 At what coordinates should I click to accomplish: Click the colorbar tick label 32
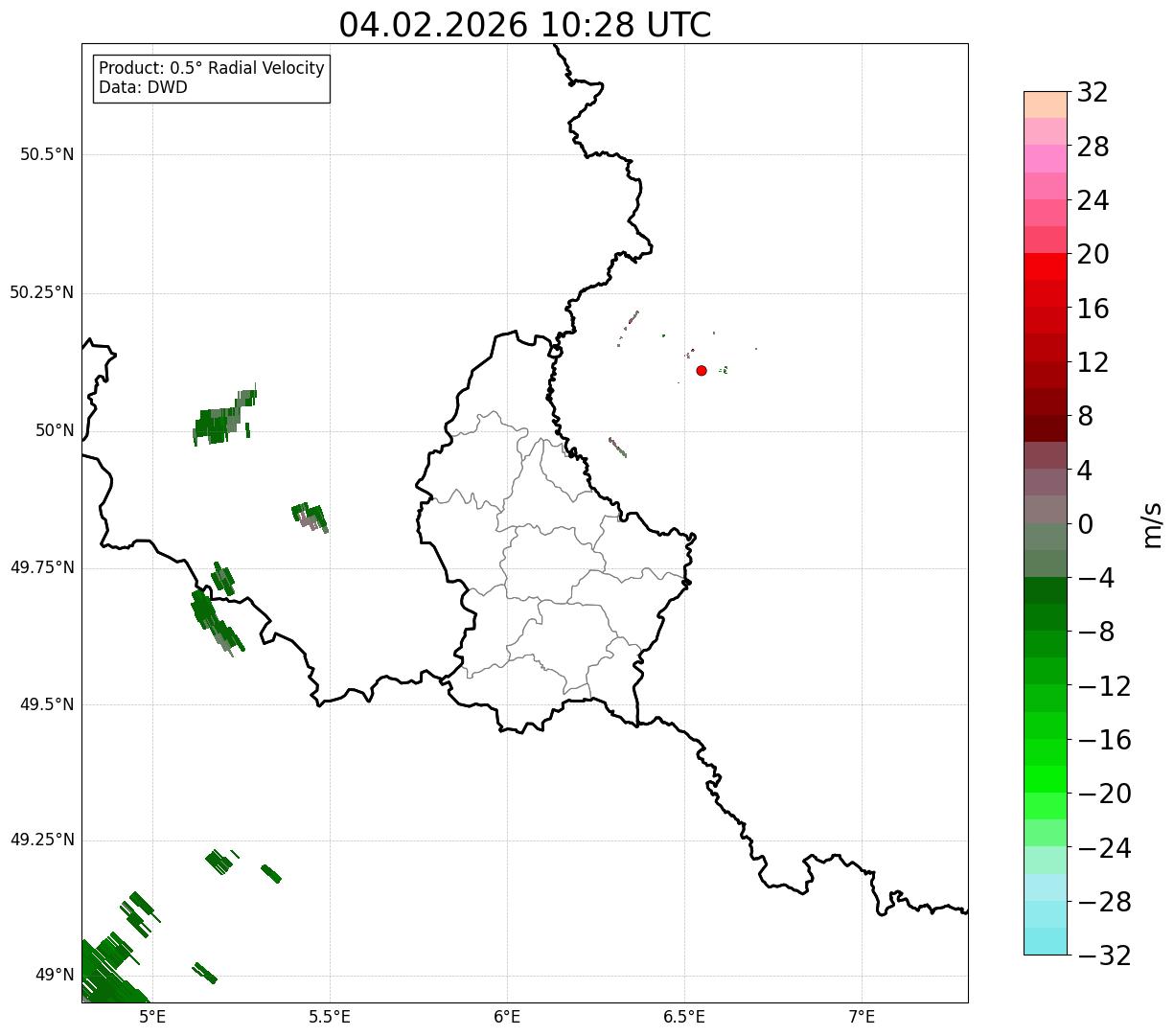click(x=1093, y=93)
